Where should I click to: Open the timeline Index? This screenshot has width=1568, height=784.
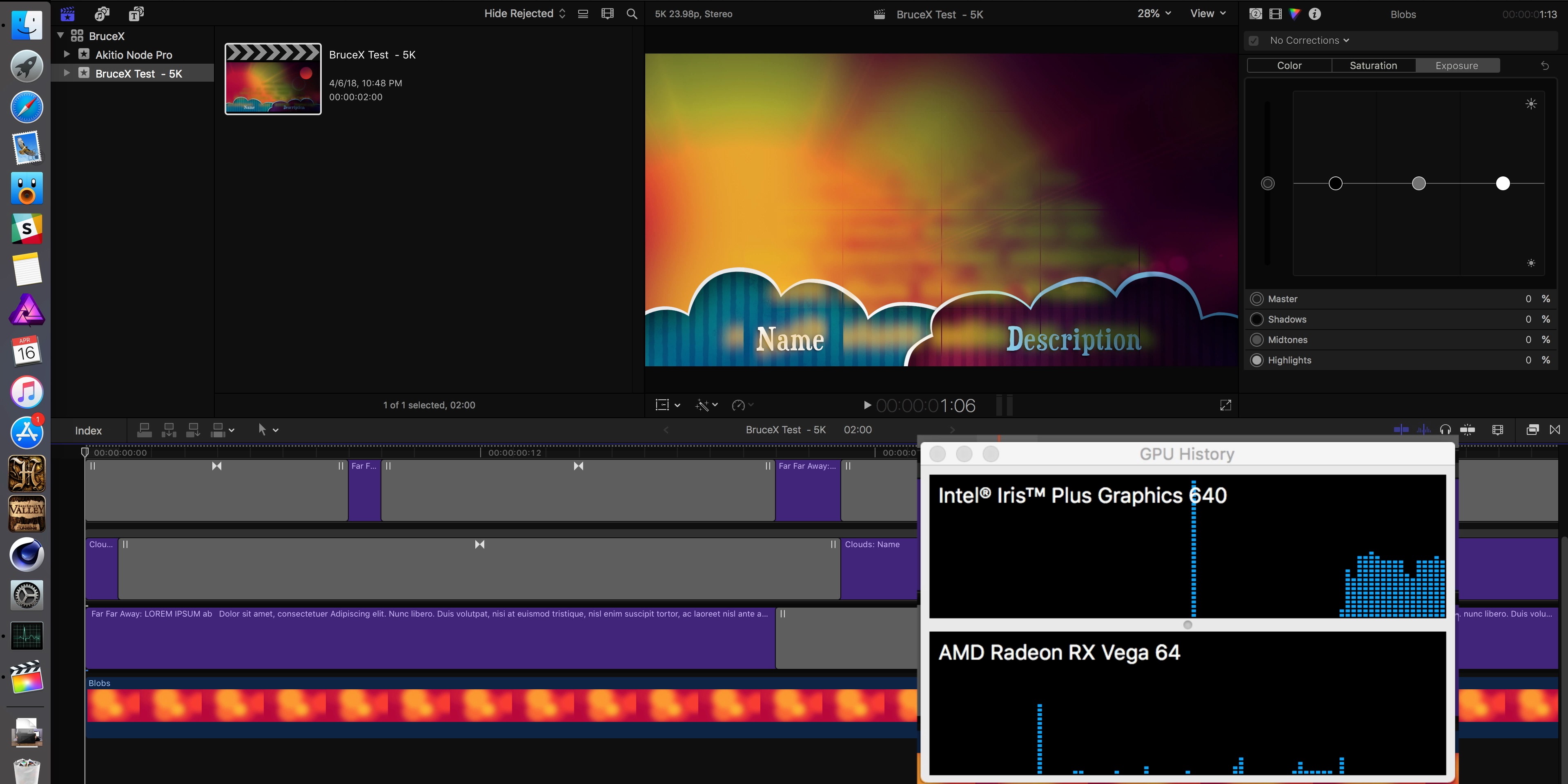tap(88, 430)
